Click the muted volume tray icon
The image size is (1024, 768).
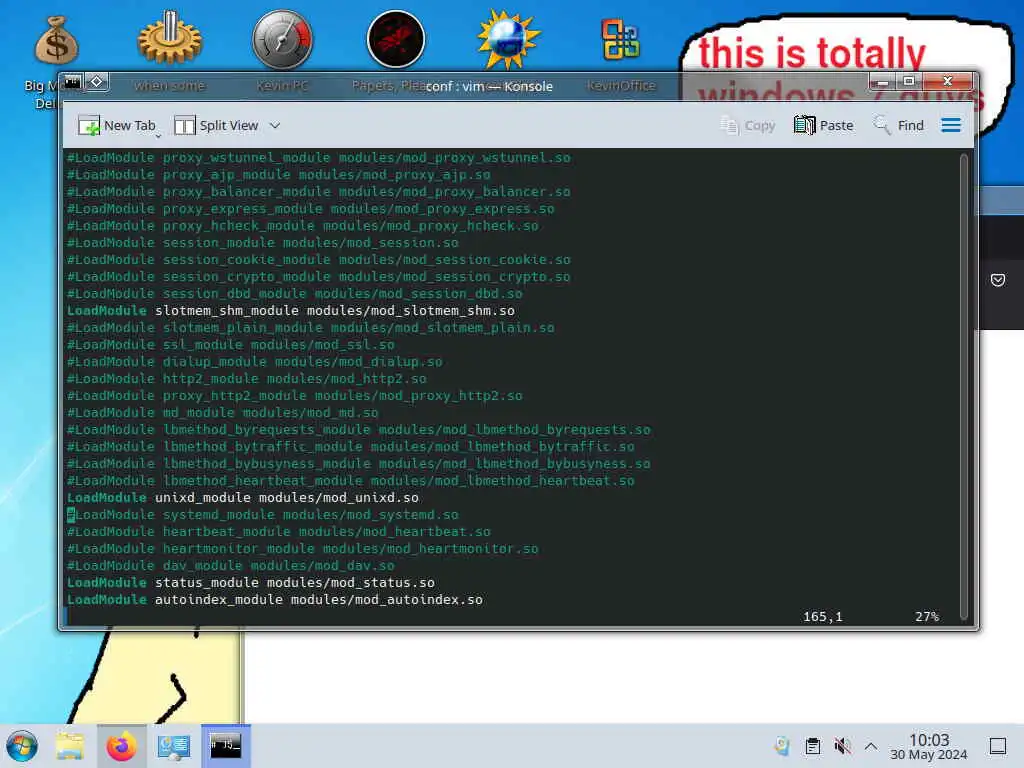click(x=842, y=746)
